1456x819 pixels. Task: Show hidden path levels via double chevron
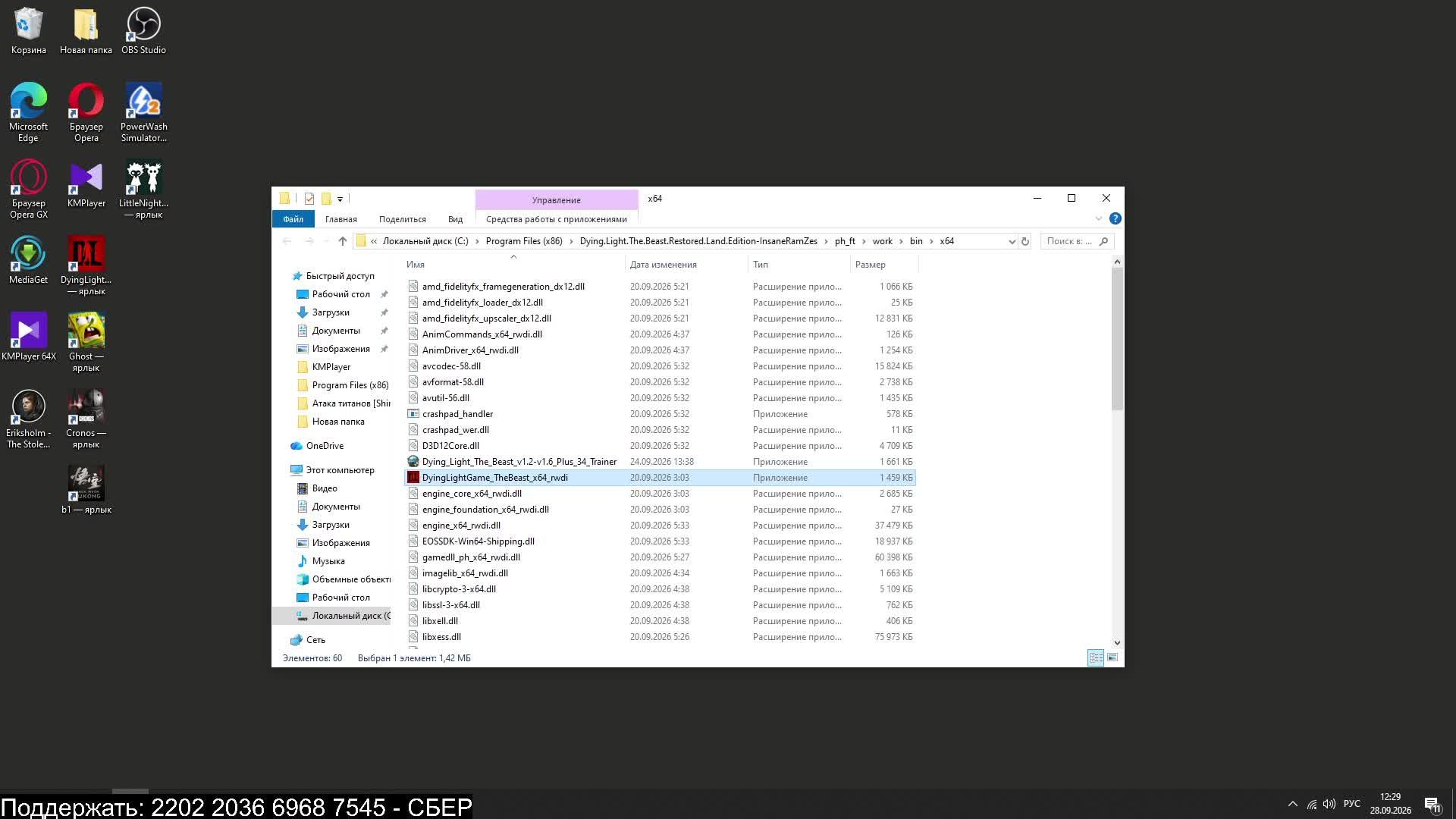click(374, 241)
